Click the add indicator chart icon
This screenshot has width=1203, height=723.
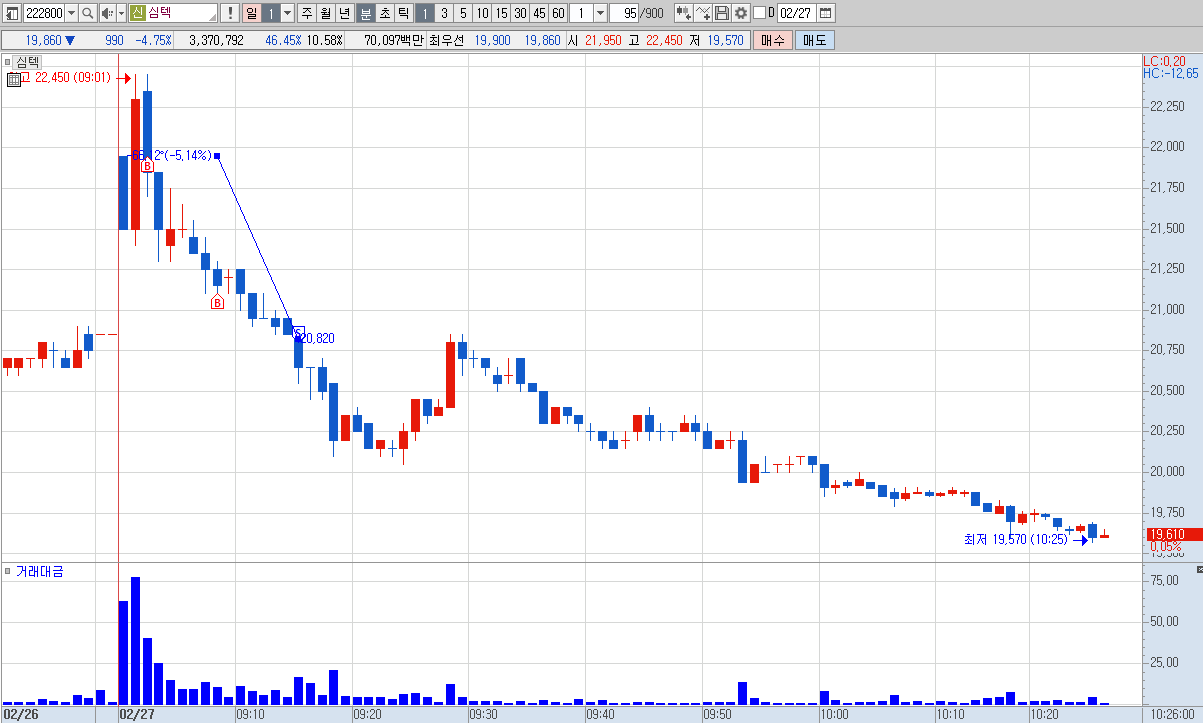pyautogui.click(x=684, y=13)
